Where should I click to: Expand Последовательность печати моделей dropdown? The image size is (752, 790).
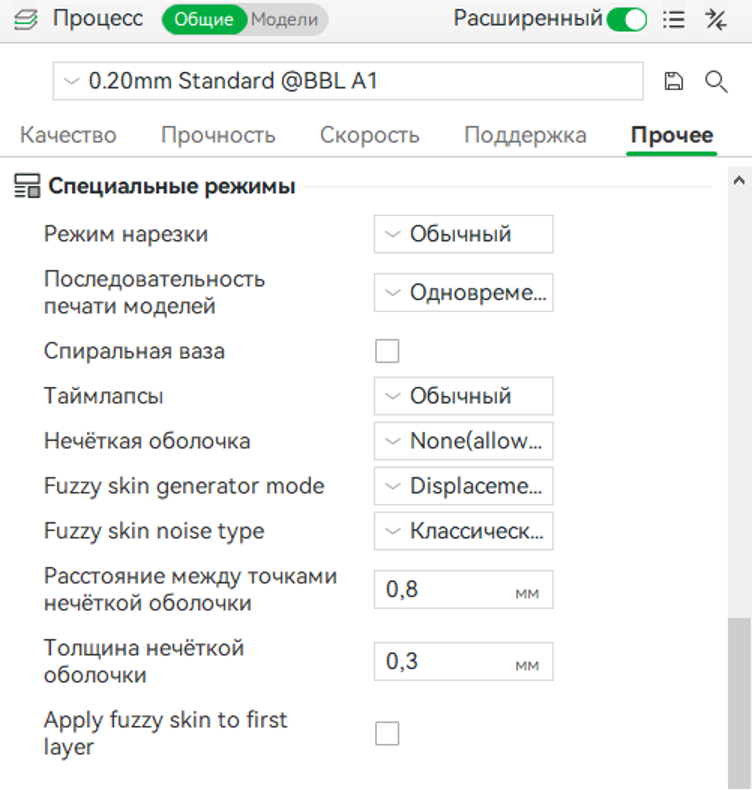(x=463, y=293)
